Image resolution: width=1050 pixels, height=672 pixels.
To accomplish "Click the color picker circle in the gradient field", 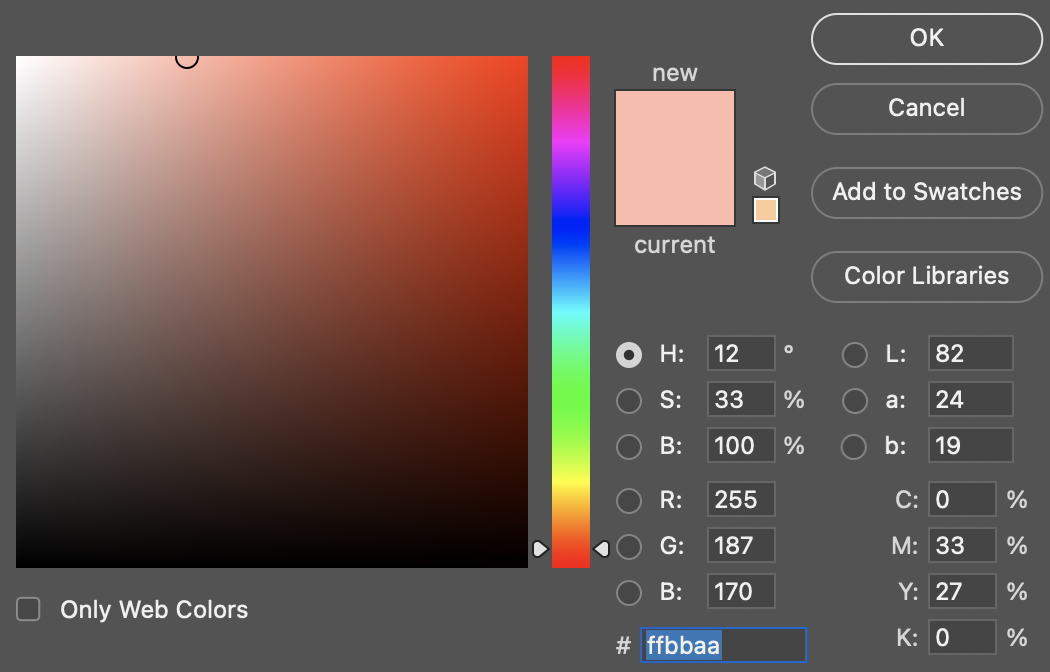I will tap(186, 58).
